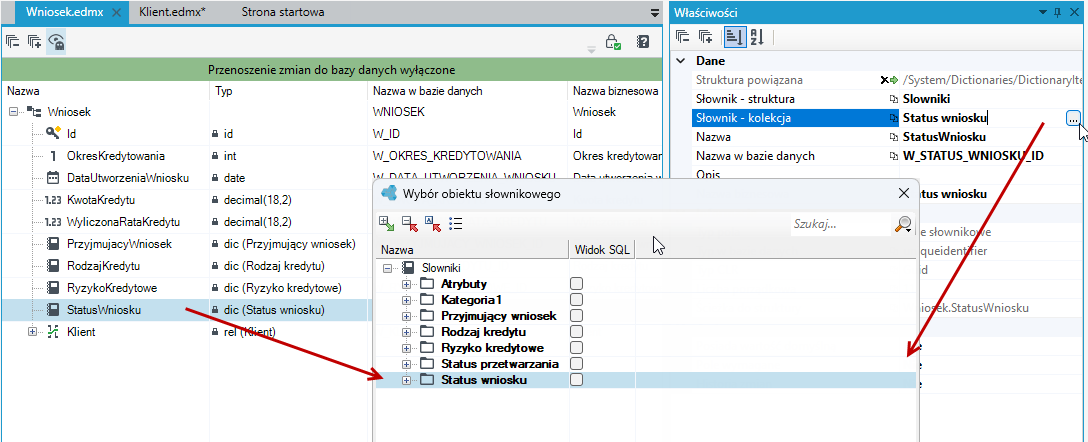Click the W_STATUS_WNIOSKU_ID value

click(973, 156)
